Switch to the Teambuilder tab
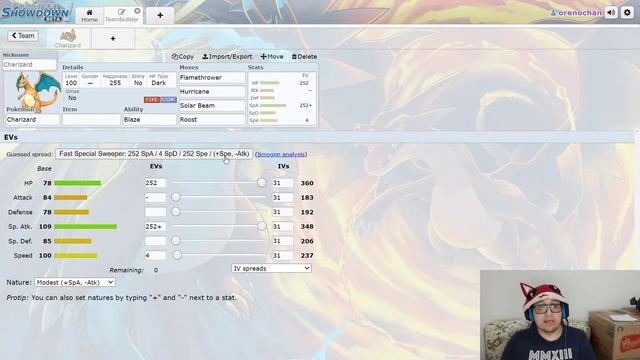The height and width of the screenshot is (360, 640). 121,16
